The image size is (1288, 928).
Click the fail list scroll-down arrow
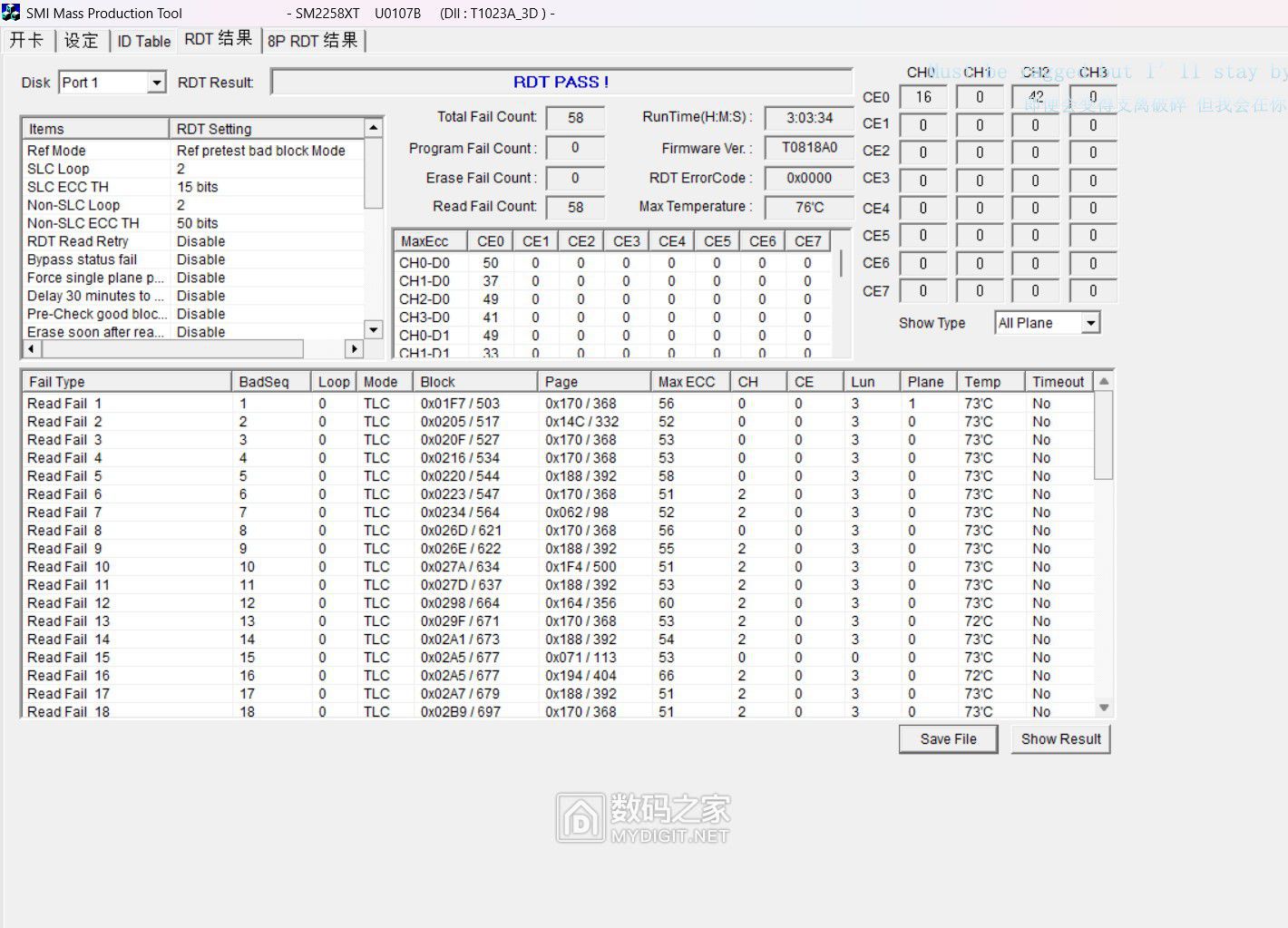(1104, 708)
